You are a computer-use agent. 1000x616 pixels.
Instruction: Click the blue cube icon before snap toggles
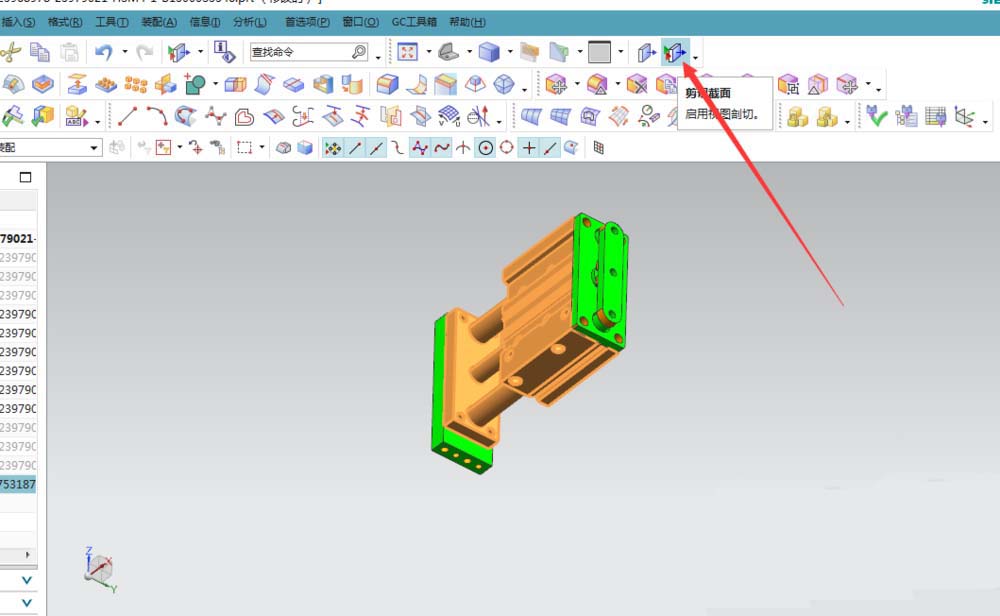coord(305,148)
